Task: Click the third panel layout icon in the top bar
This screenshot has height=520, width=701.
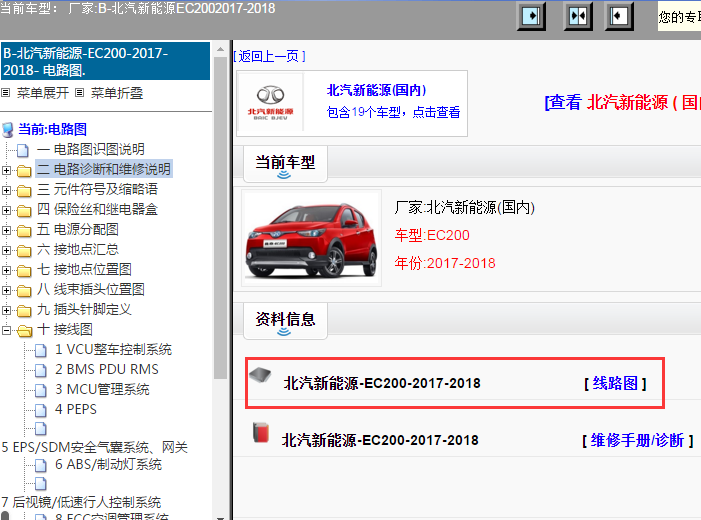Action: (x=619, y=17)
